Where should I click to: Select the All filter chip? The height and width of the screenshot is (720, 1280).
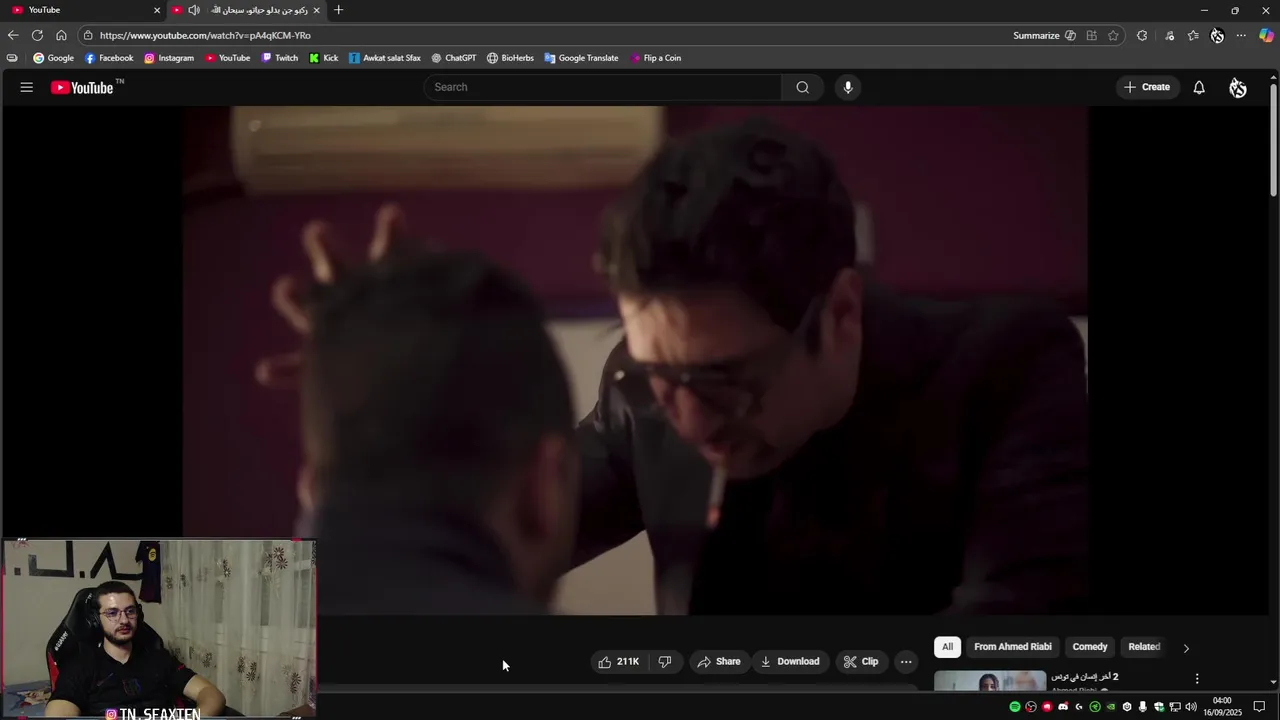tap(947, 647)
